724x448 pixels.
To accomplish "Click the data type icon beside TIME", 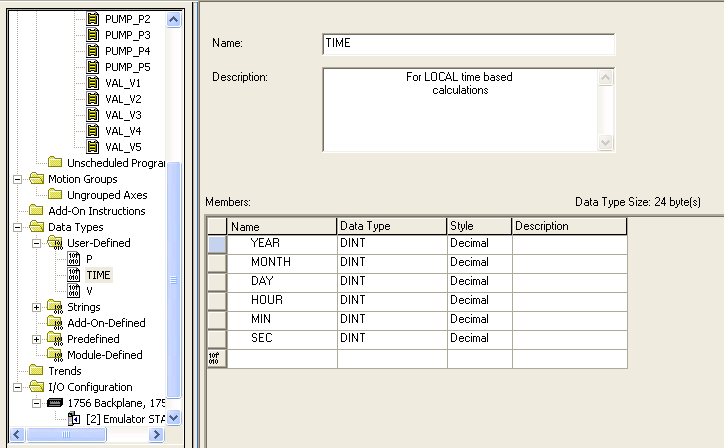I will point(73,275).
